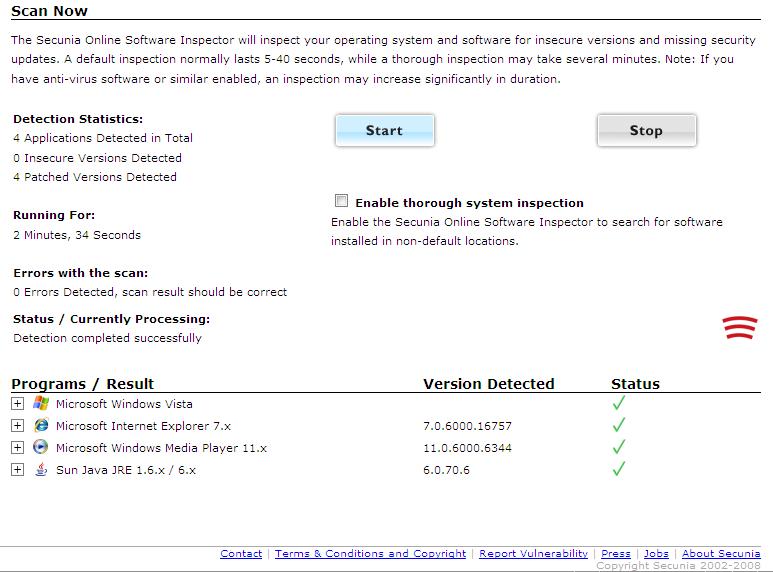
Task: Click the 'Enable thorough system inspection' label
Action: 469,203
